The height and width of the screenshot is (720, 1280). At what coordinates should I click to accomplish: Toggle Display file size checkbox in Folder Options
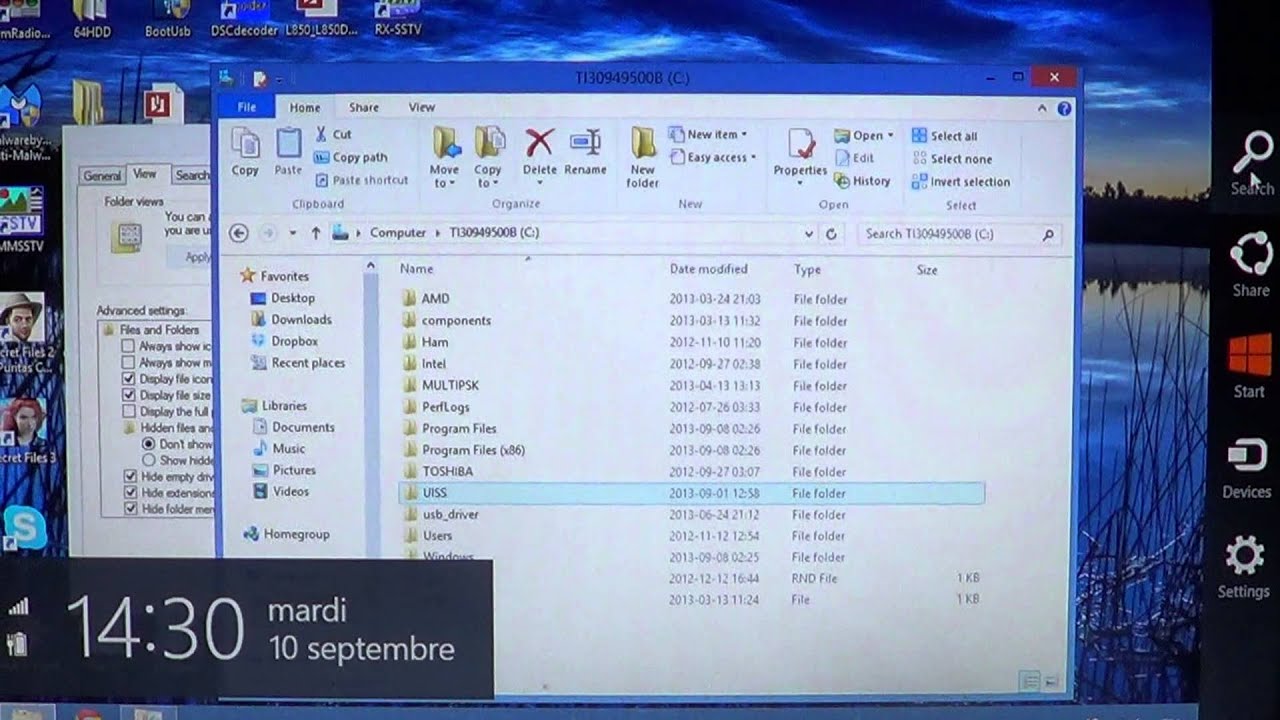tap(128, 395)
